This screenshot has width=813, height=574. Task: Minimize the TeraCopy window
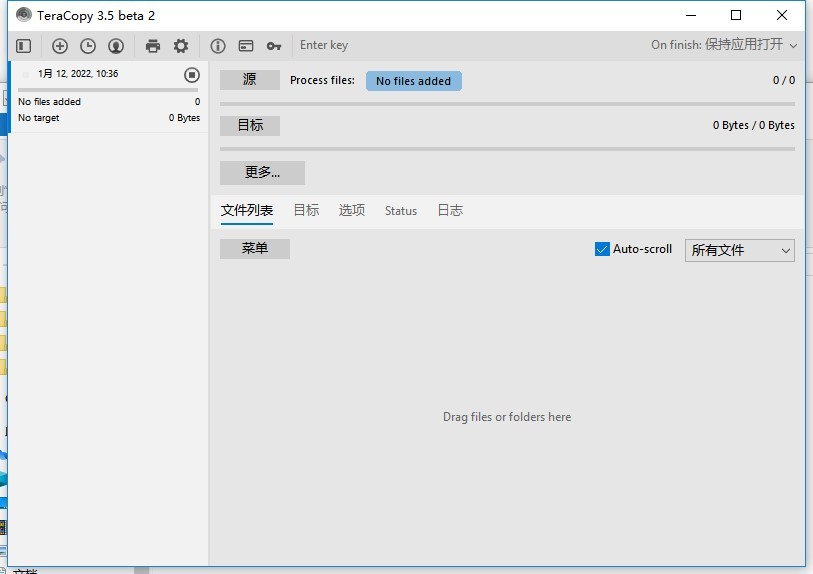tap(691, 16)
